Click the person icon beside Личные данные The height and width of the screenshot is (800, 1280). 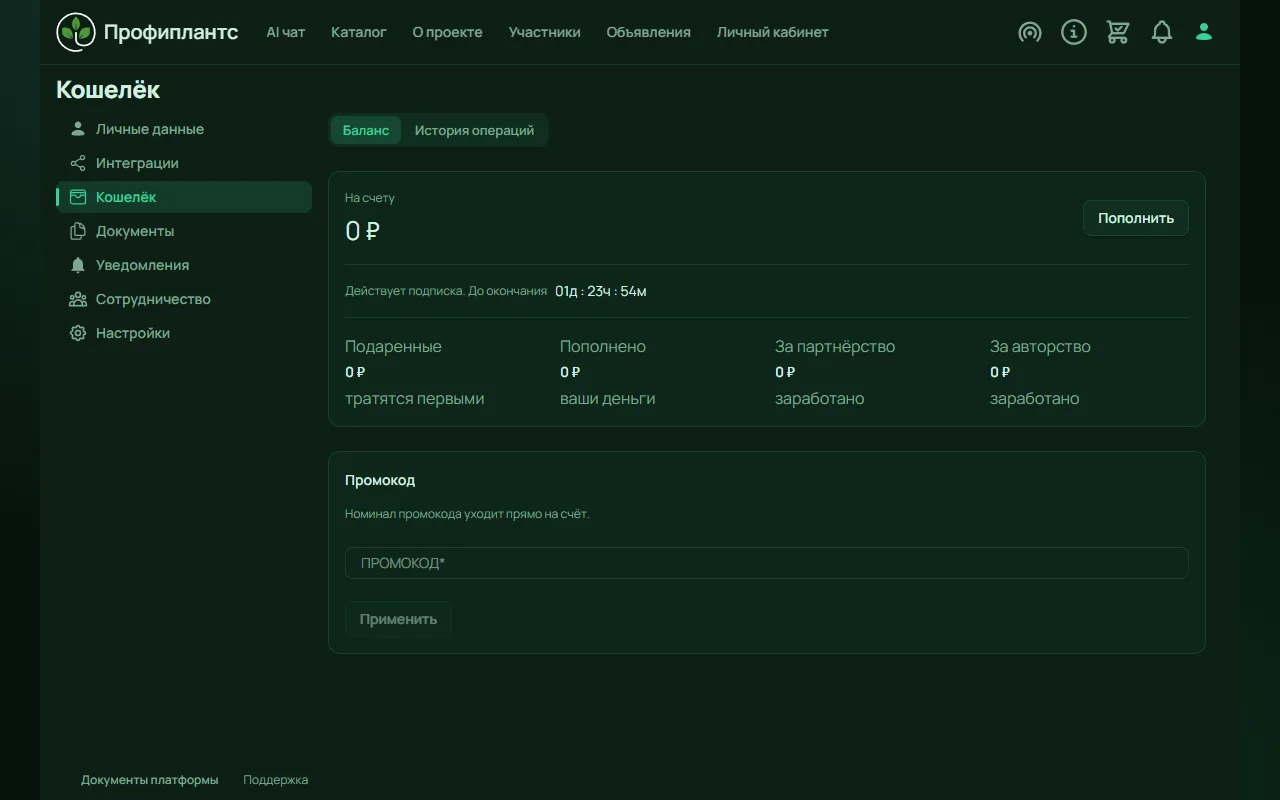pyautogui.click(x=78, y=129)
